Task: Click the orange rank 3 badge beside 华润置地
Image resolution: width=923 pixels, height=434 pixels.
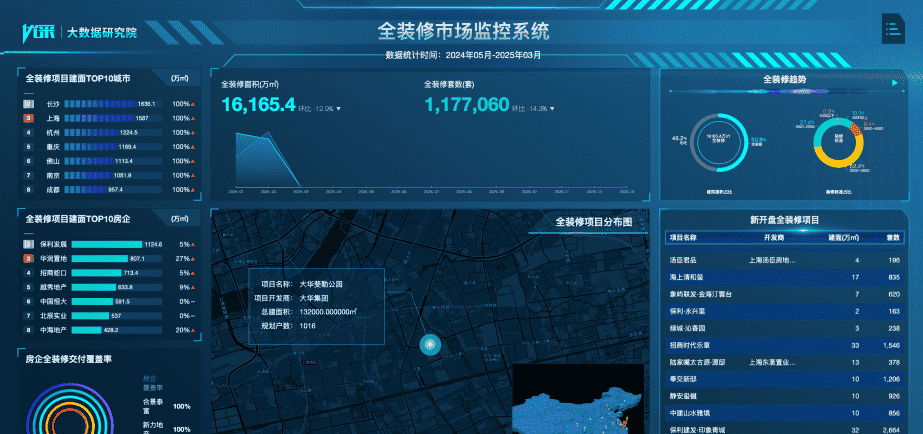Action: coord(28,259)
